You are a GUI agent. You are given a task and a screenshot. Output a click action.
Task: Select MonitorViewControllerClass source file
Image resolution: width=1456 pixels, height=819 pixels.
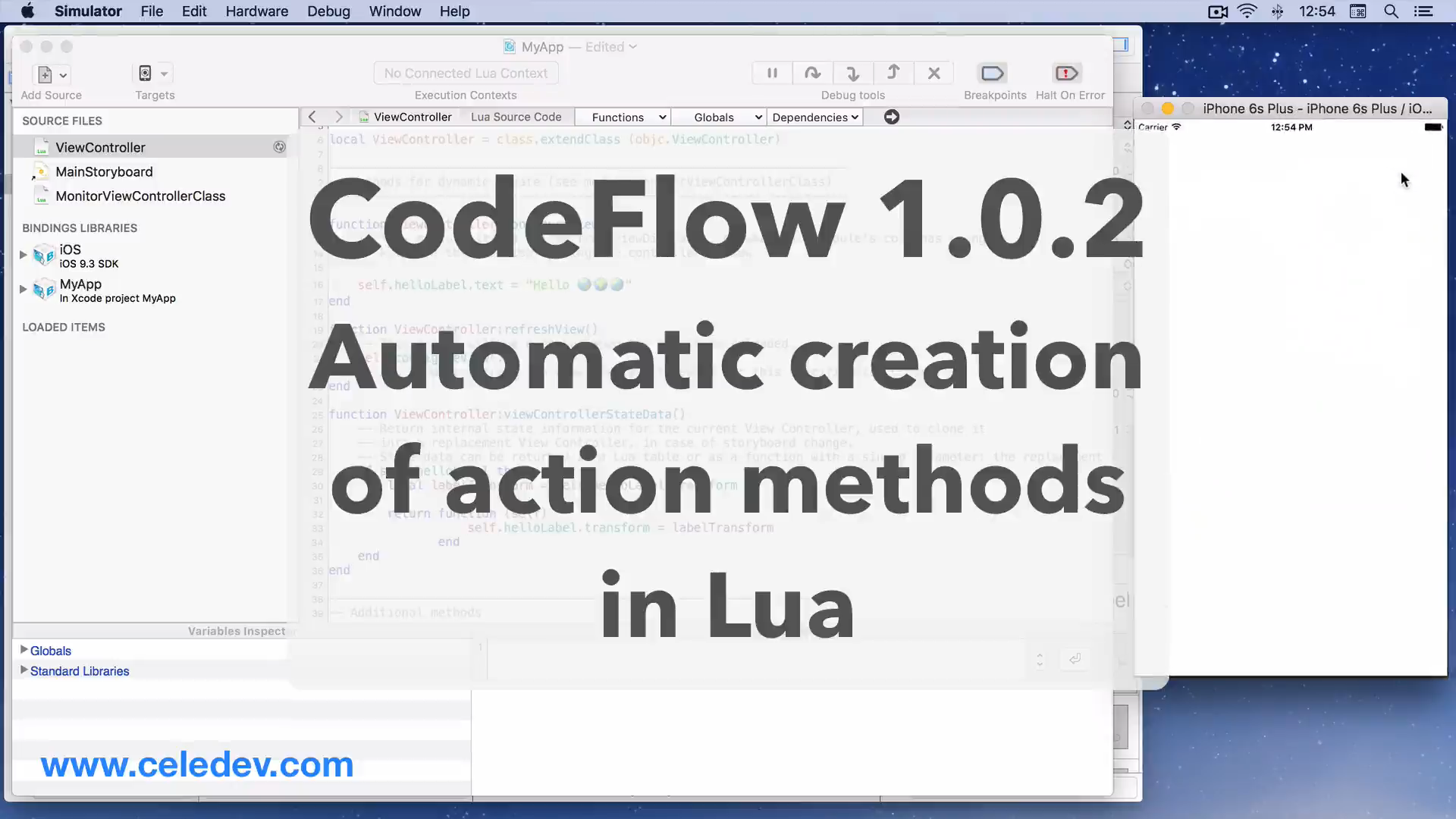click(140, 196)
